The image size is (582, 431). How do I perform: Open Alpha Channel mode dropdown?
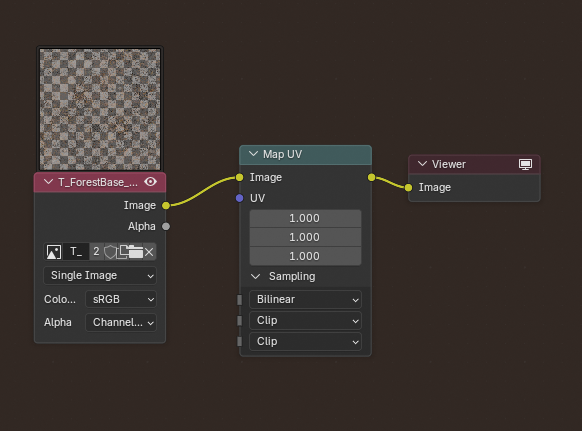click(x=121, y=322)
